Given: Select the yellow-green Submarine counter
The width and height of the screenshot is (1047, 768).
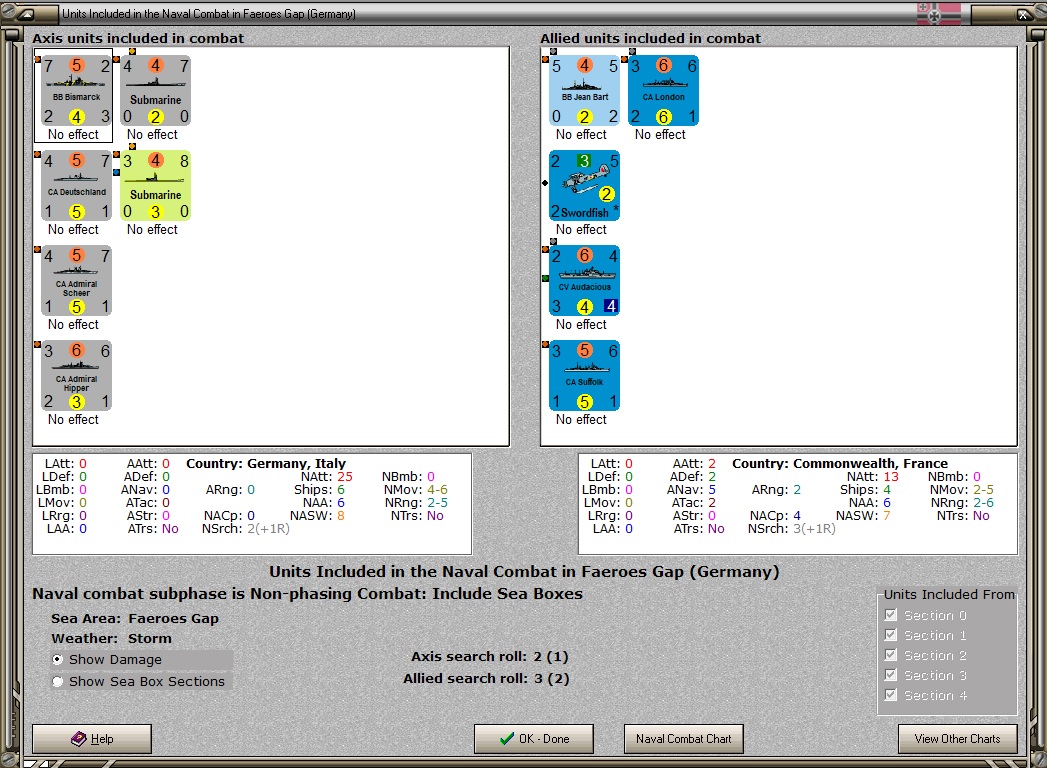Looking at the screenshot, I should [155, 186].
